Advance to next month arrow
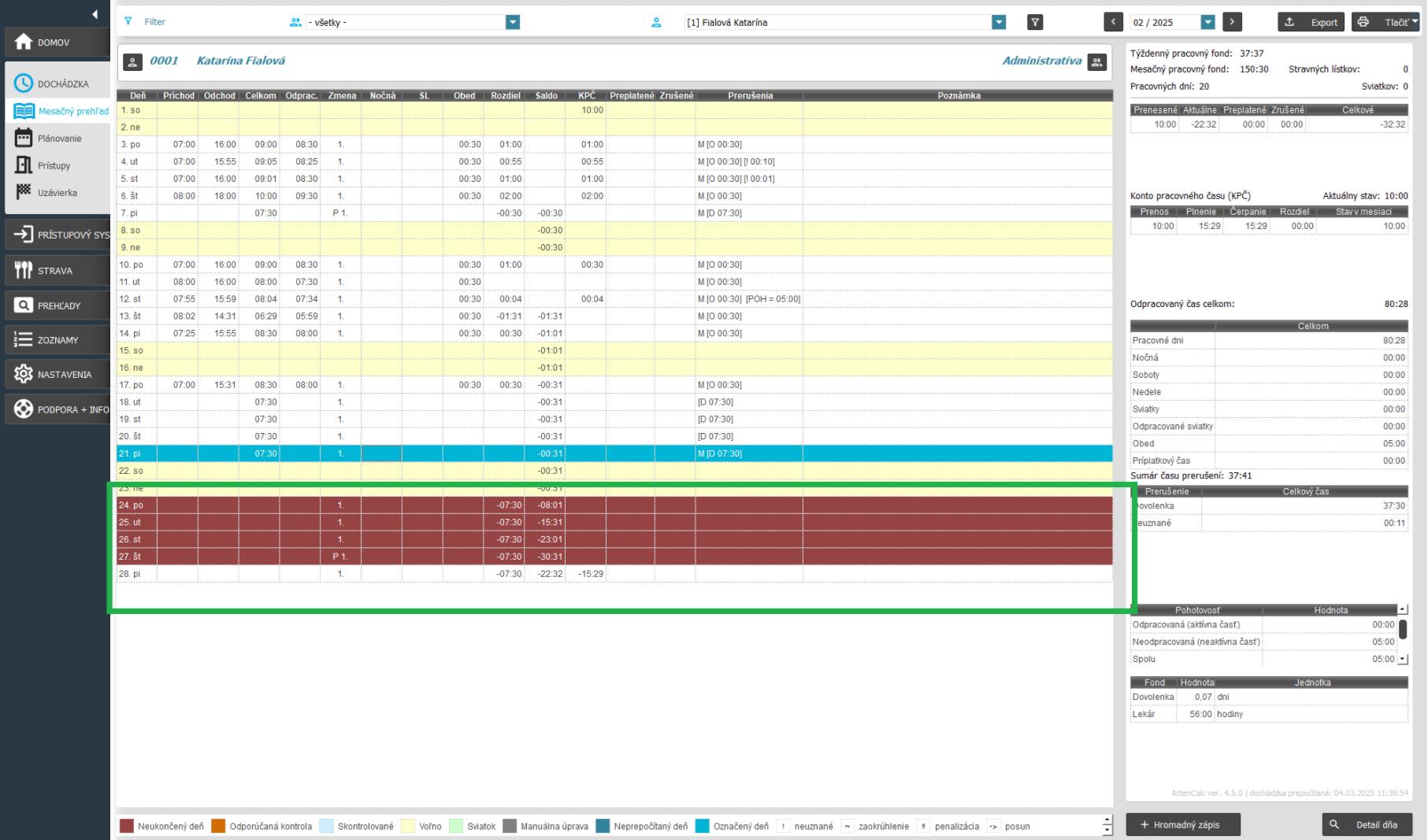The height and width of the screenshot is (840, 1428). [x=1233, y=23]
